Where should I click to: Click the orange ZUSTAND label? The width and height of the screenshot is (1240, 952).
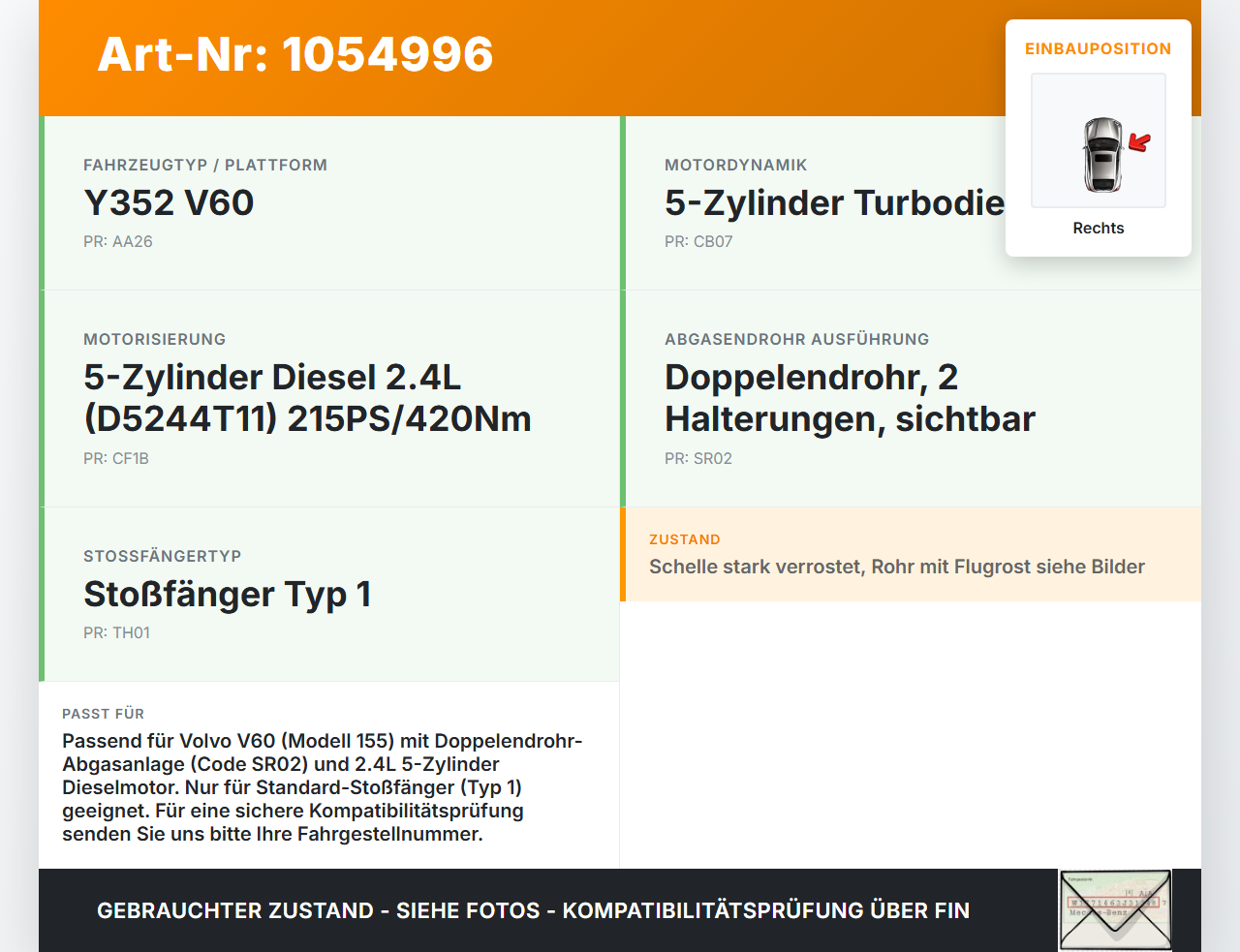(685, 539)
